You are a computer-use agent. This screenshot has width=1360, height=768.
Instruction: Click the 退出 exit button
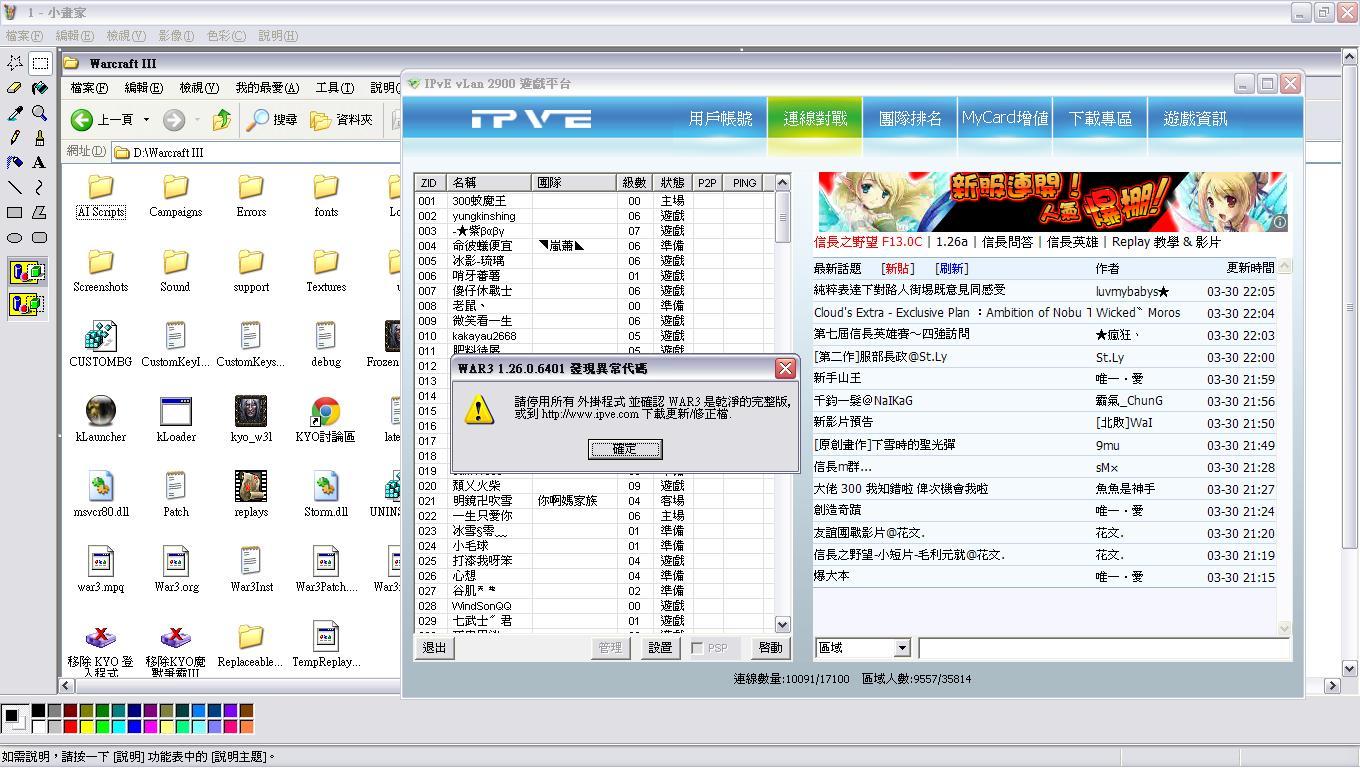tap(434, 648)
